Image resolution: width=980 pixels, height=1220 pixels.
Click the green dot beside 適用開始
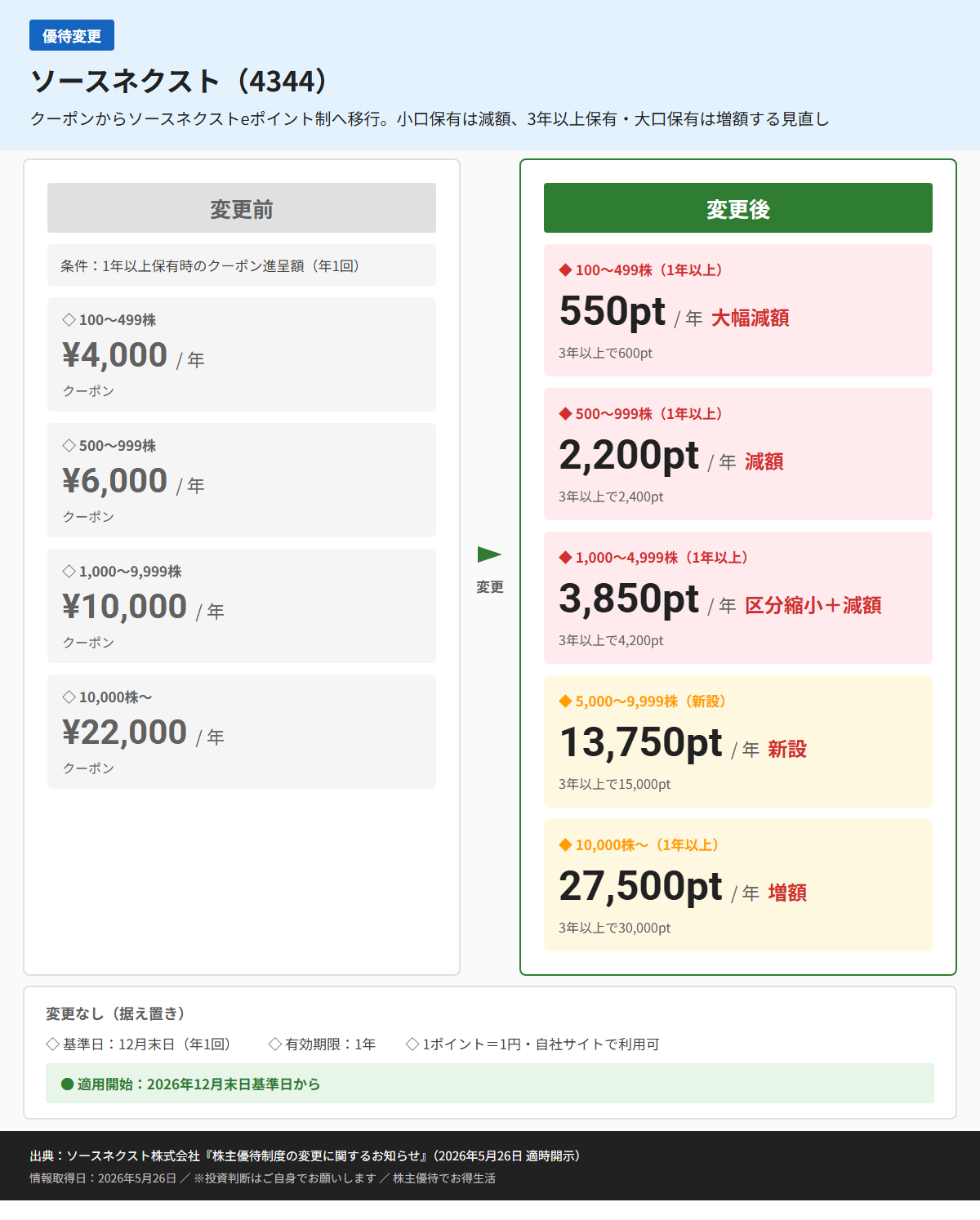tap(68, 1084)
